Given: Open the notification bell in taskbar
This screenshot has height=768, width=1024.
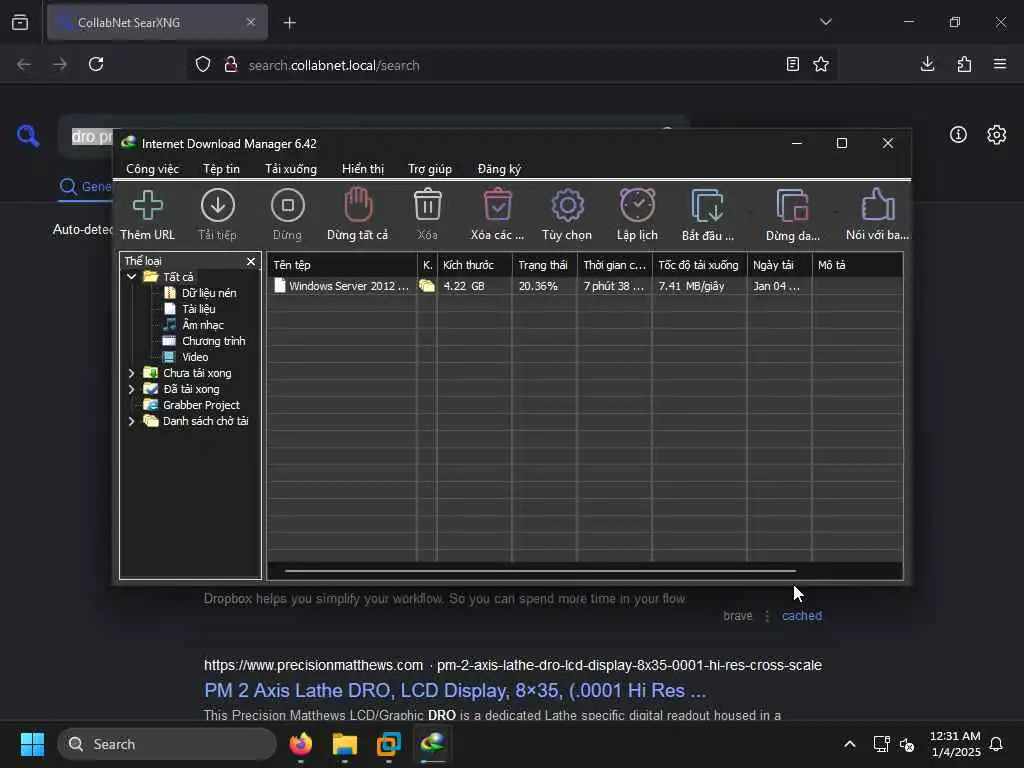Looking at the screenshot, I should tap(996, 744).
